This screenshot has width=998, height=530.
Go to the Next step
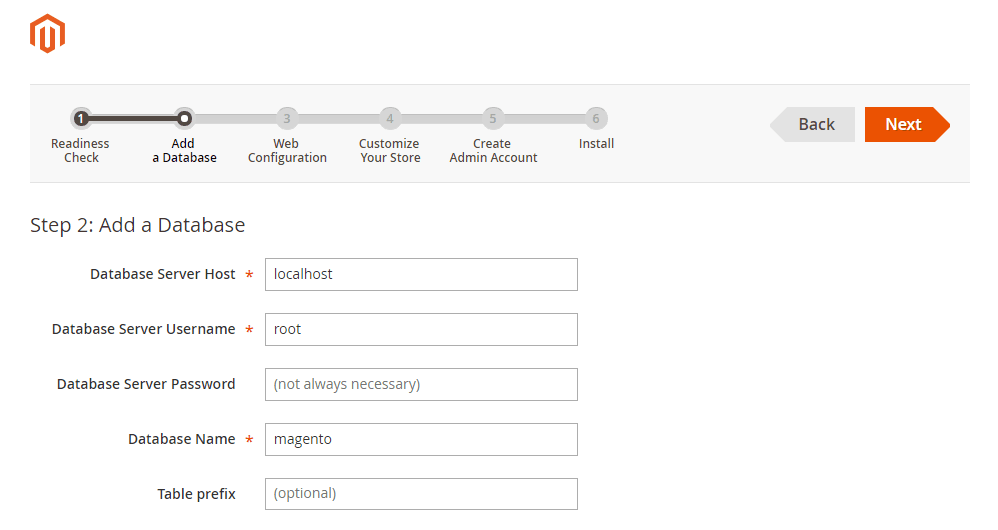[907, 124]
